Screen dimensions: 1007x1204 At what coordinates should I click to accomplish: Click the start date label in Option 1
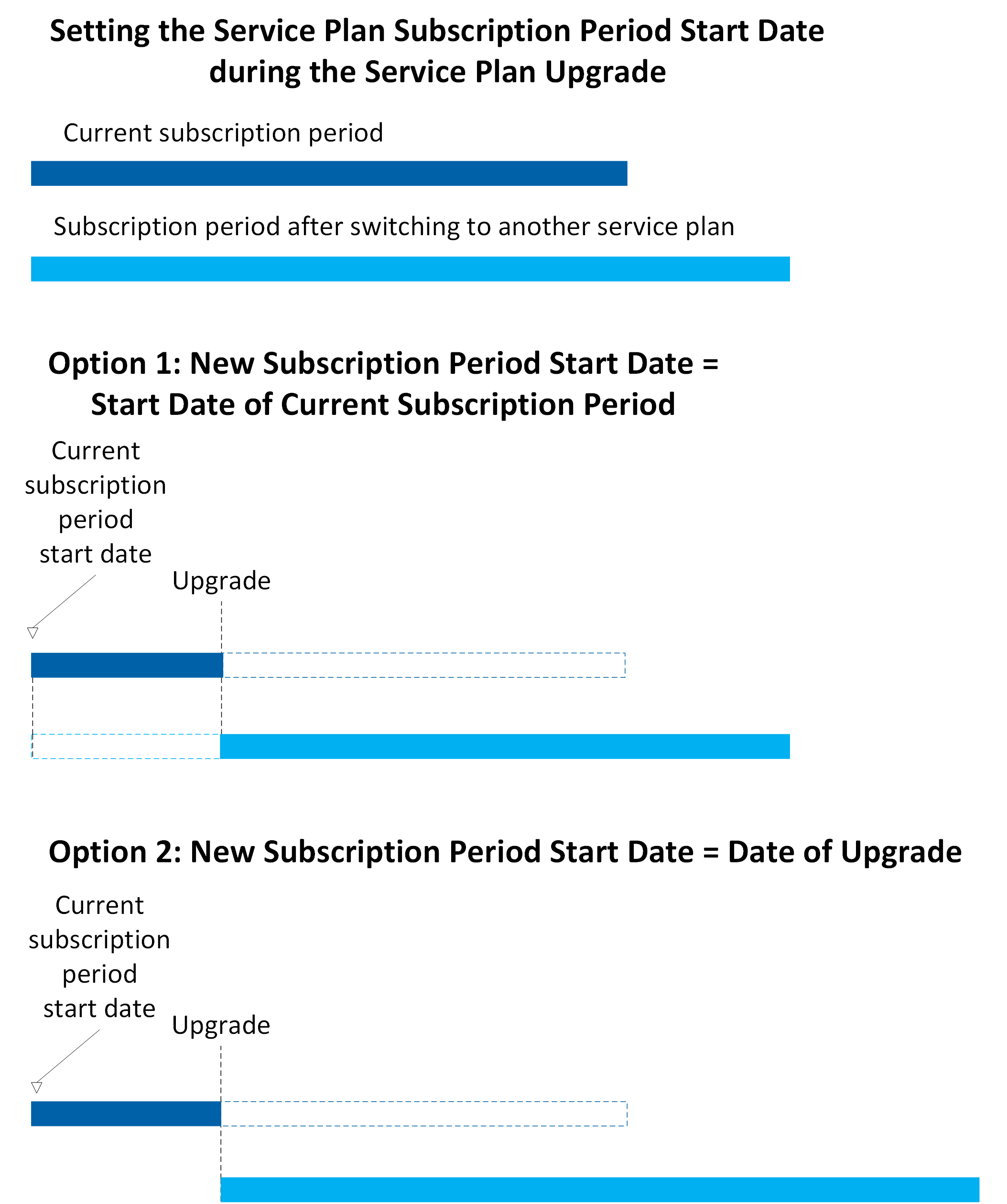tap(96, 502)
